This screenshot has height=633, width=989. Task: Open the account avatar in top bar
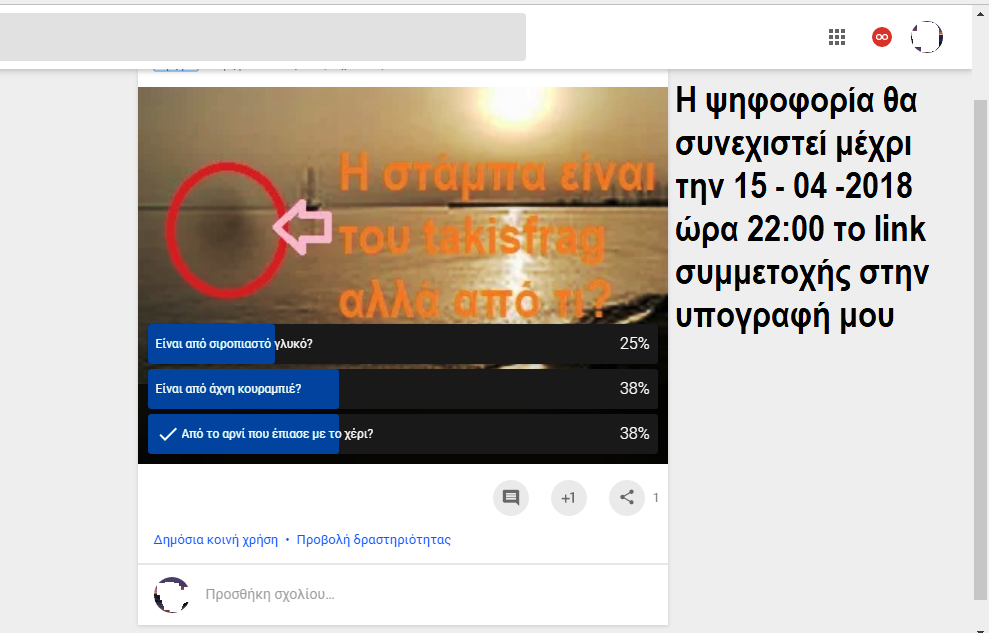pyautogui.click(x=927, y=37)
